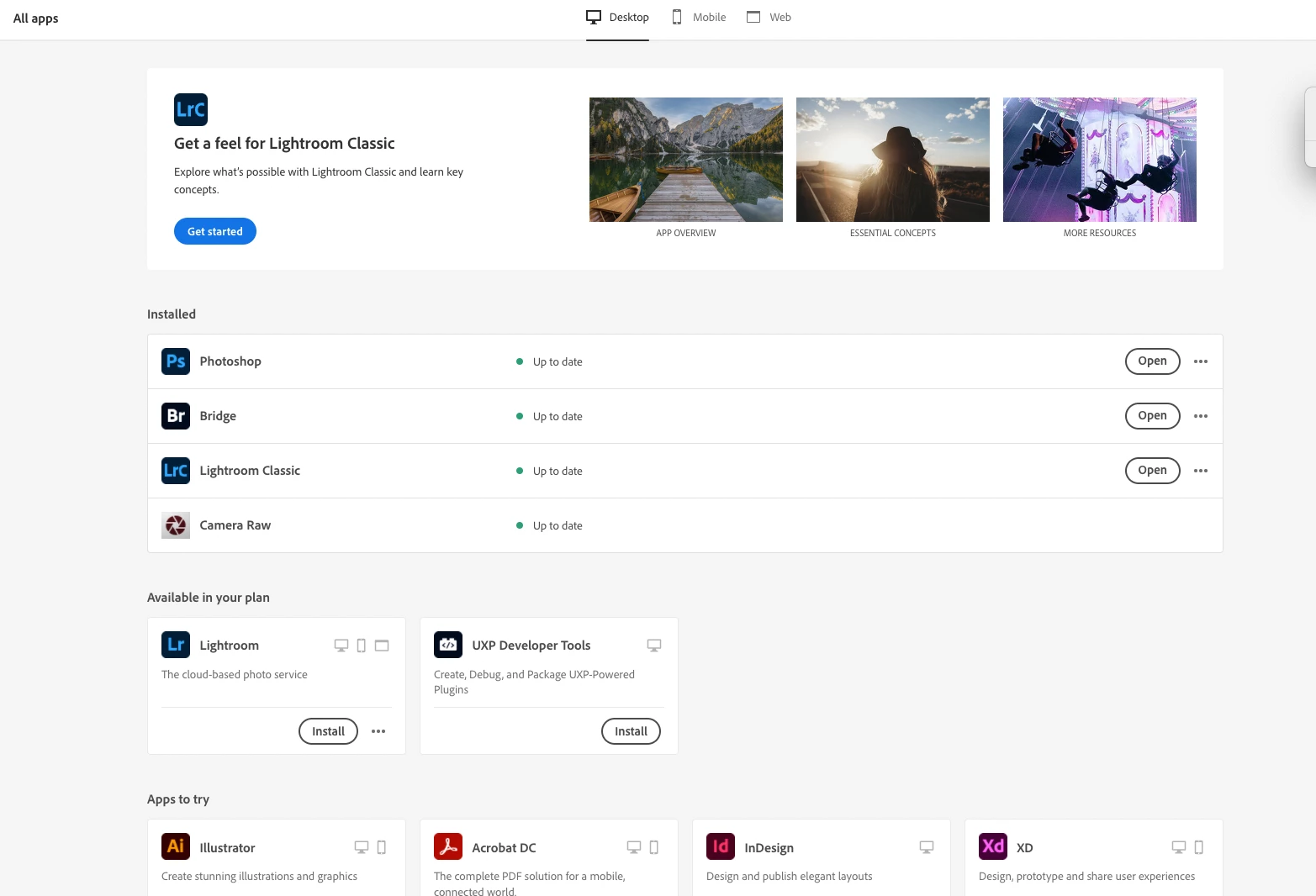Click Acrobat DC desktop platform icon
The image size is (1316, 896).
[x=634, y=847]
